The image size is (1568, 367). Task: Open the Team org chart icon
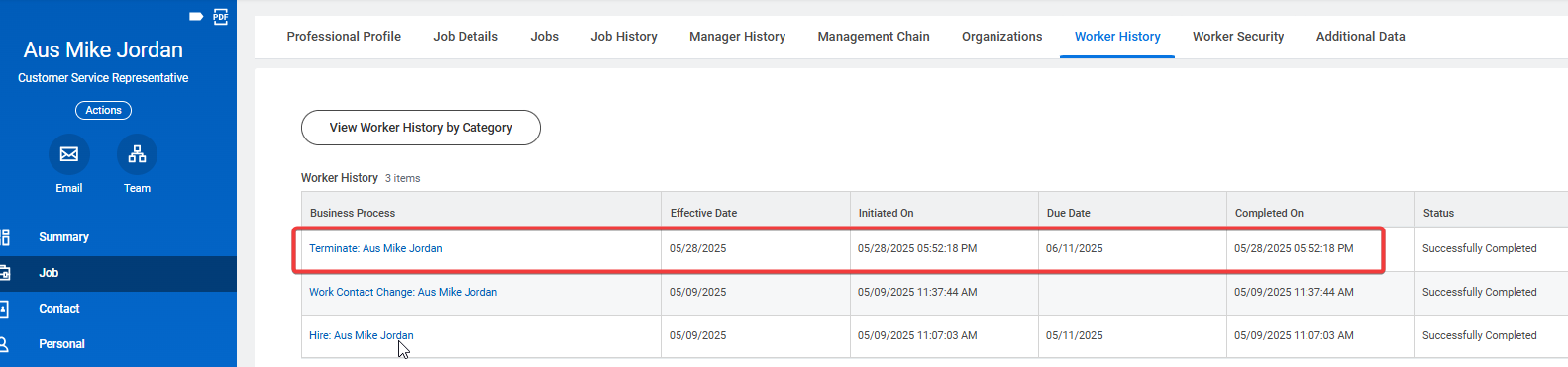coord(137,154)
